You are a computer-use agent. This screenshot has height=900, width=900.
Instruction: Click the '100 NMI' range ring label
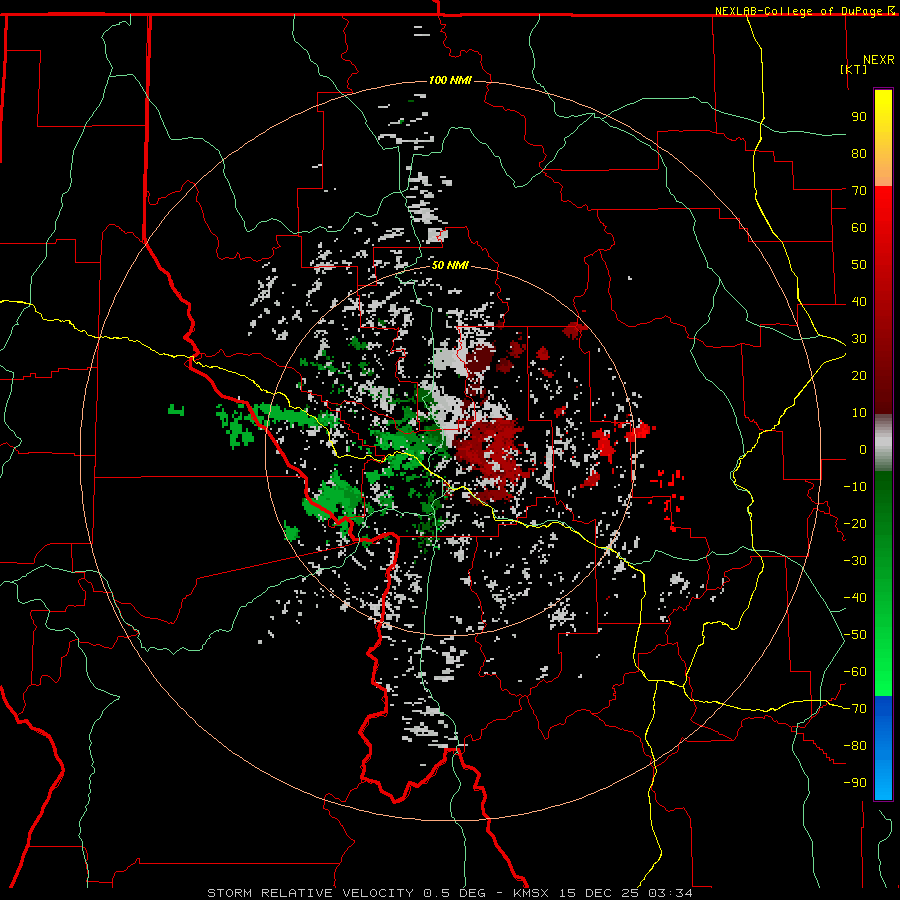point(450,80)
